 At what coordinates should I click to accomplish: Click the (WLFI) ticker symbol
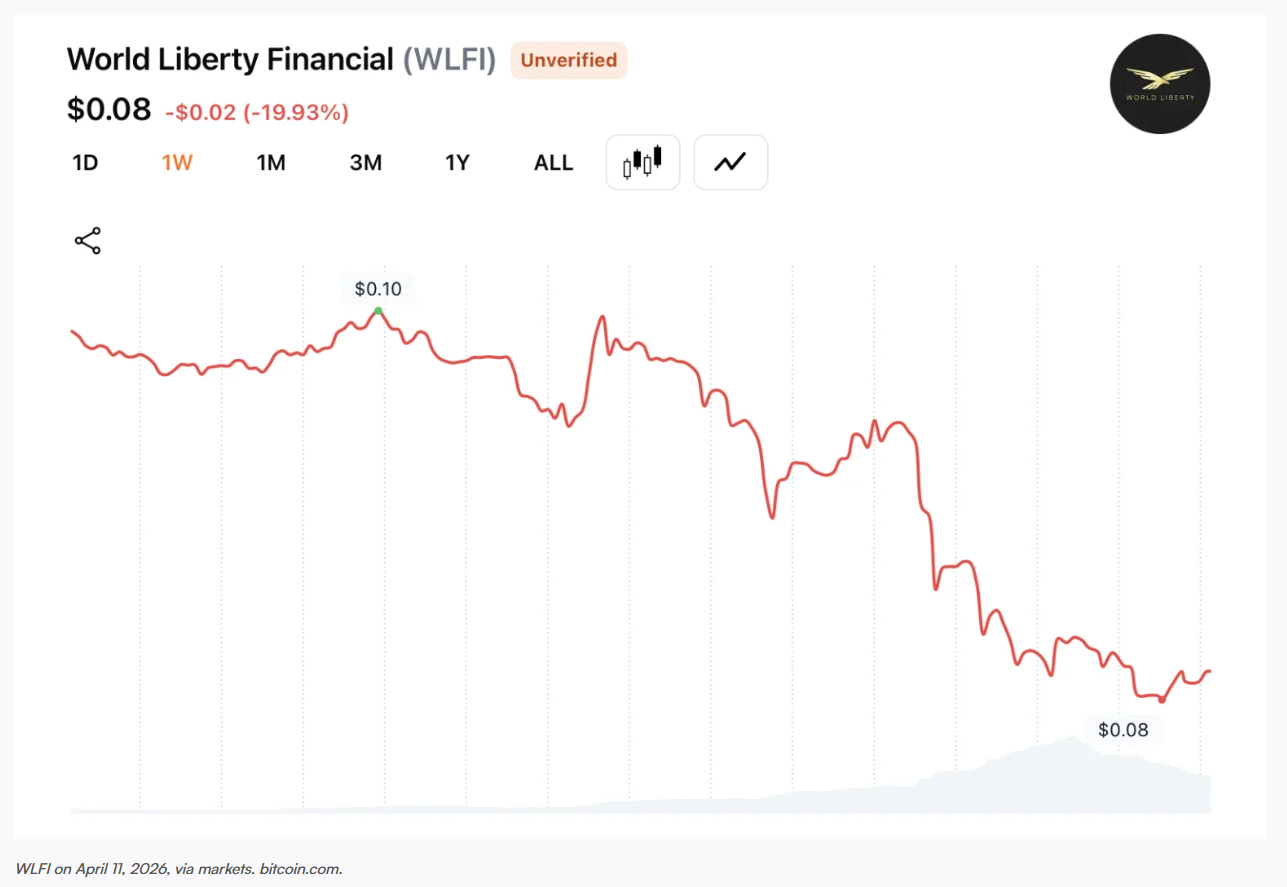449,60
